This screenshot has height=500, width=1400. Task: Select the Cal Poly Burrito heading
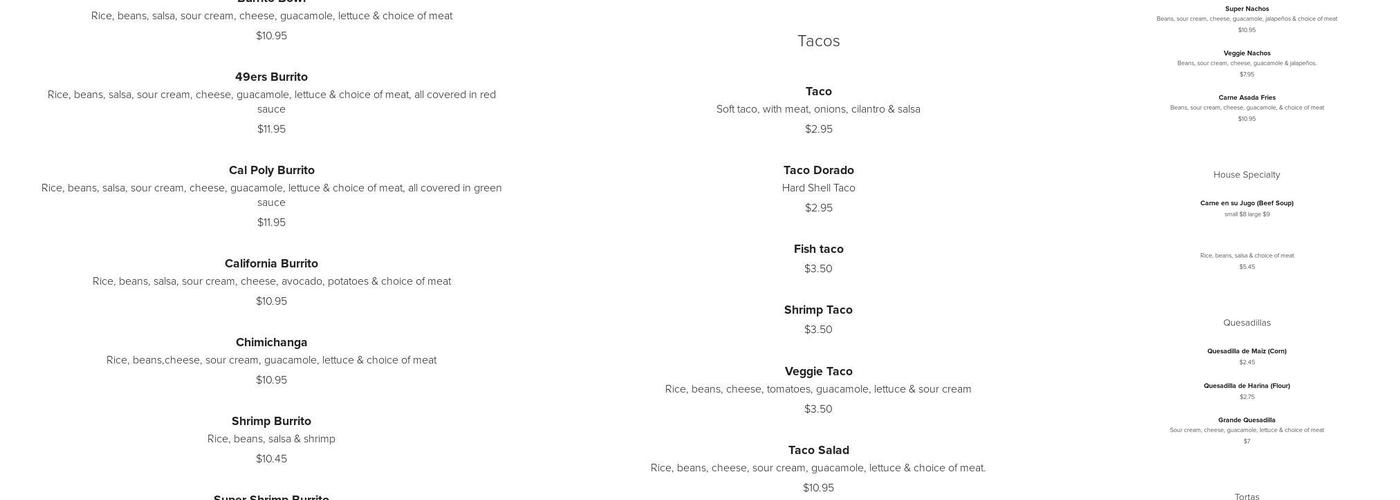pos(271,170)
